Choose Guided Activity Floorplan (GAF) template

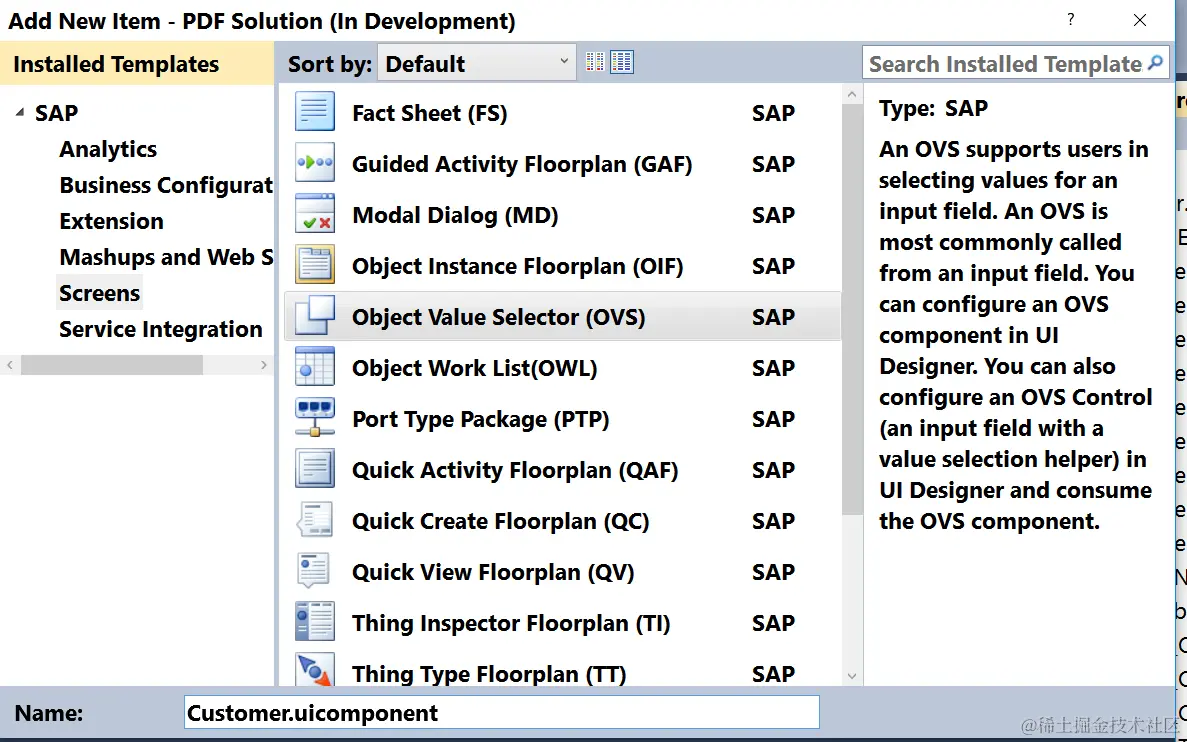pos(562,164)
